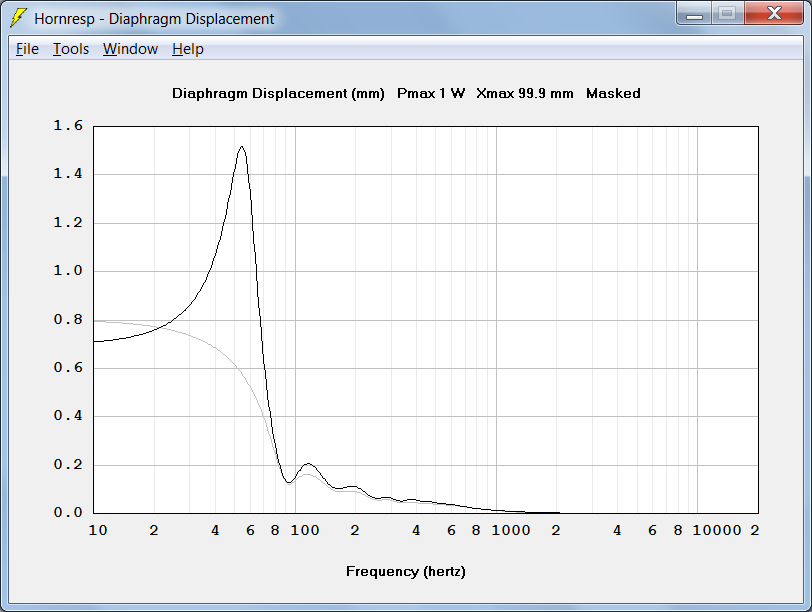This screenshot has width=812, height=612.
Task: Open the Help menu
Action: (x=187, y=49)
